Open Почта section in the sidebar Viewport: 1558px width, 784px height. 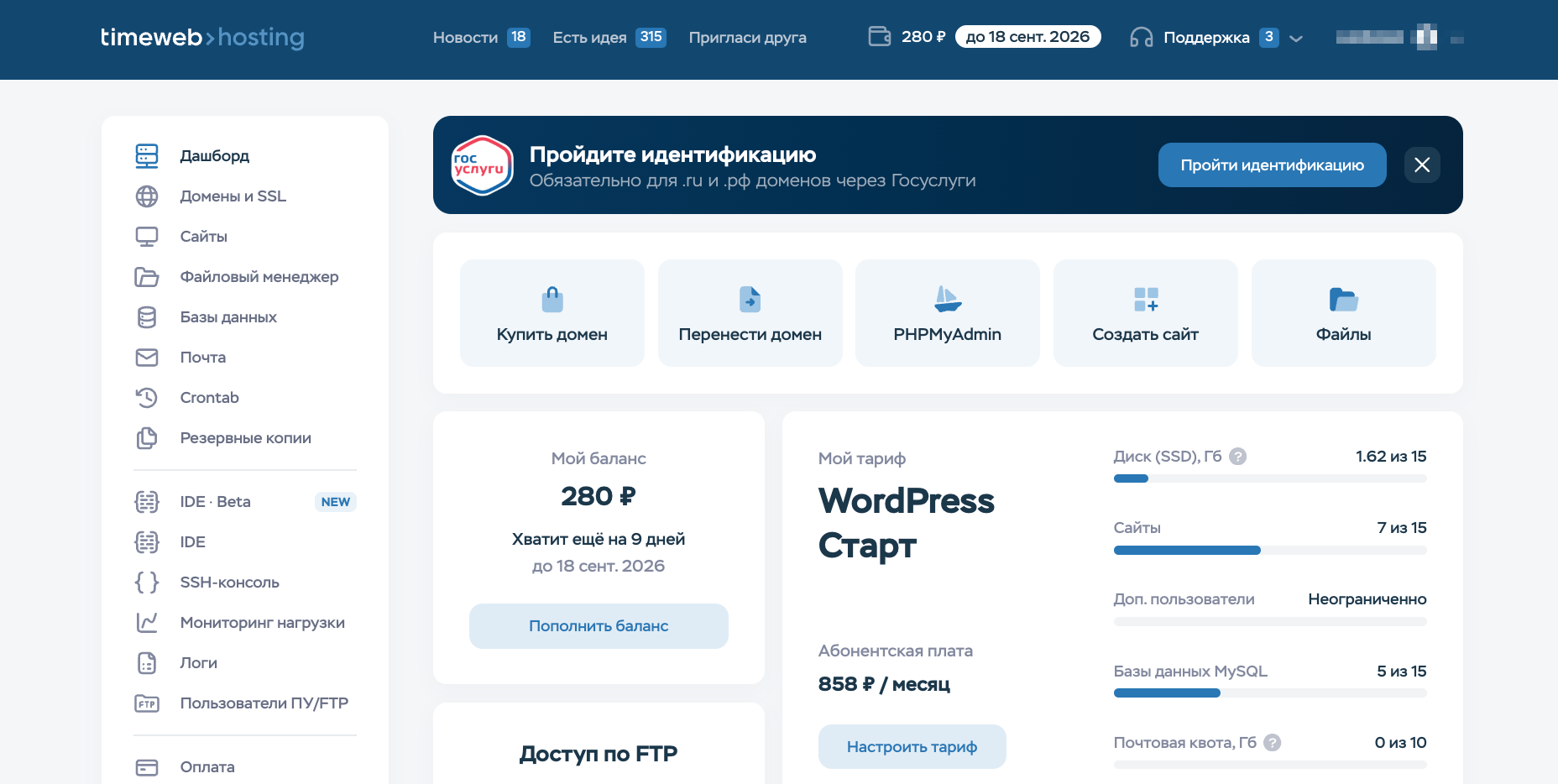click(202, 357)
